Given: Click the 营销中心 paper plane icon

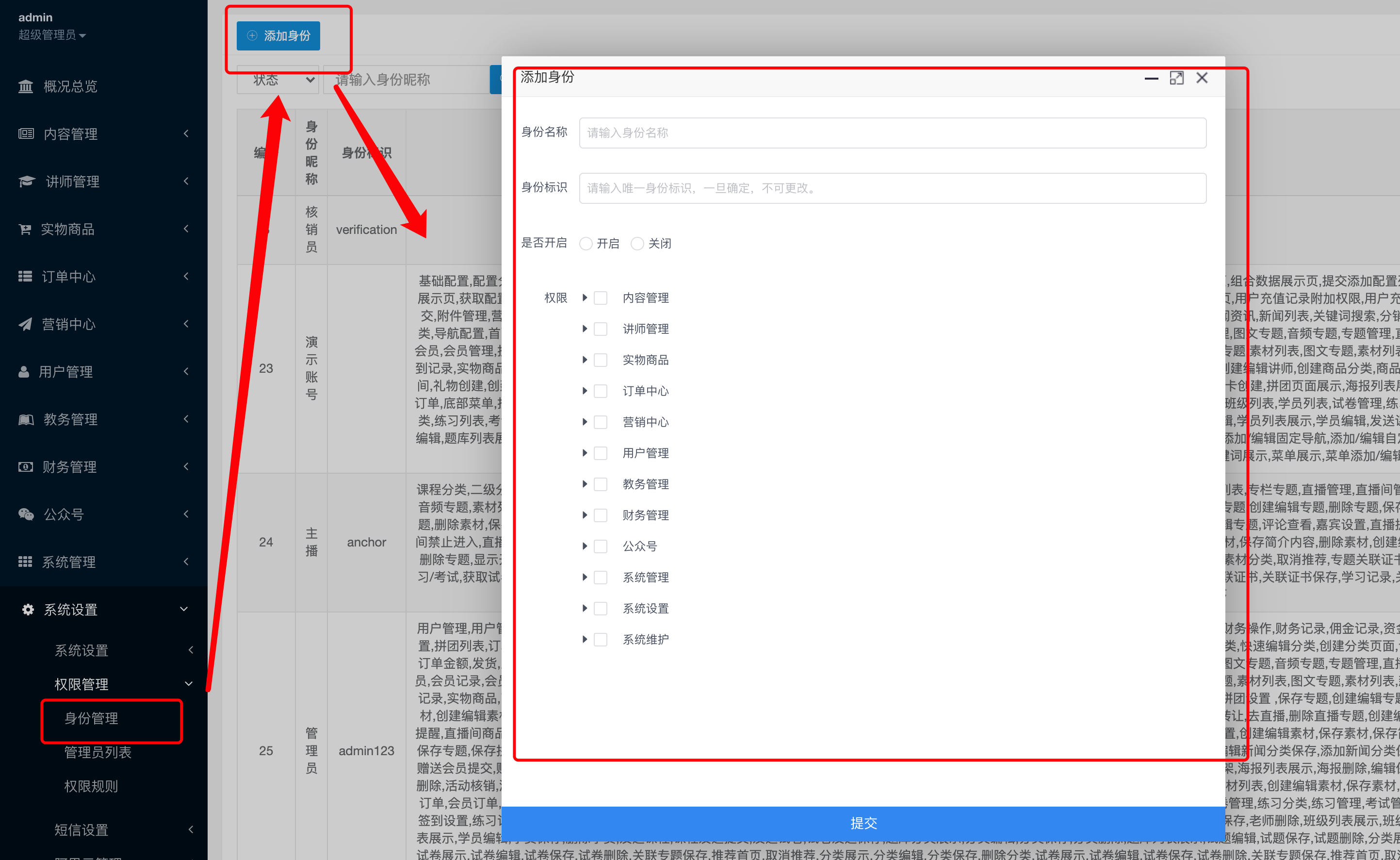Looking at the screenshot, I should pos(25,324).
